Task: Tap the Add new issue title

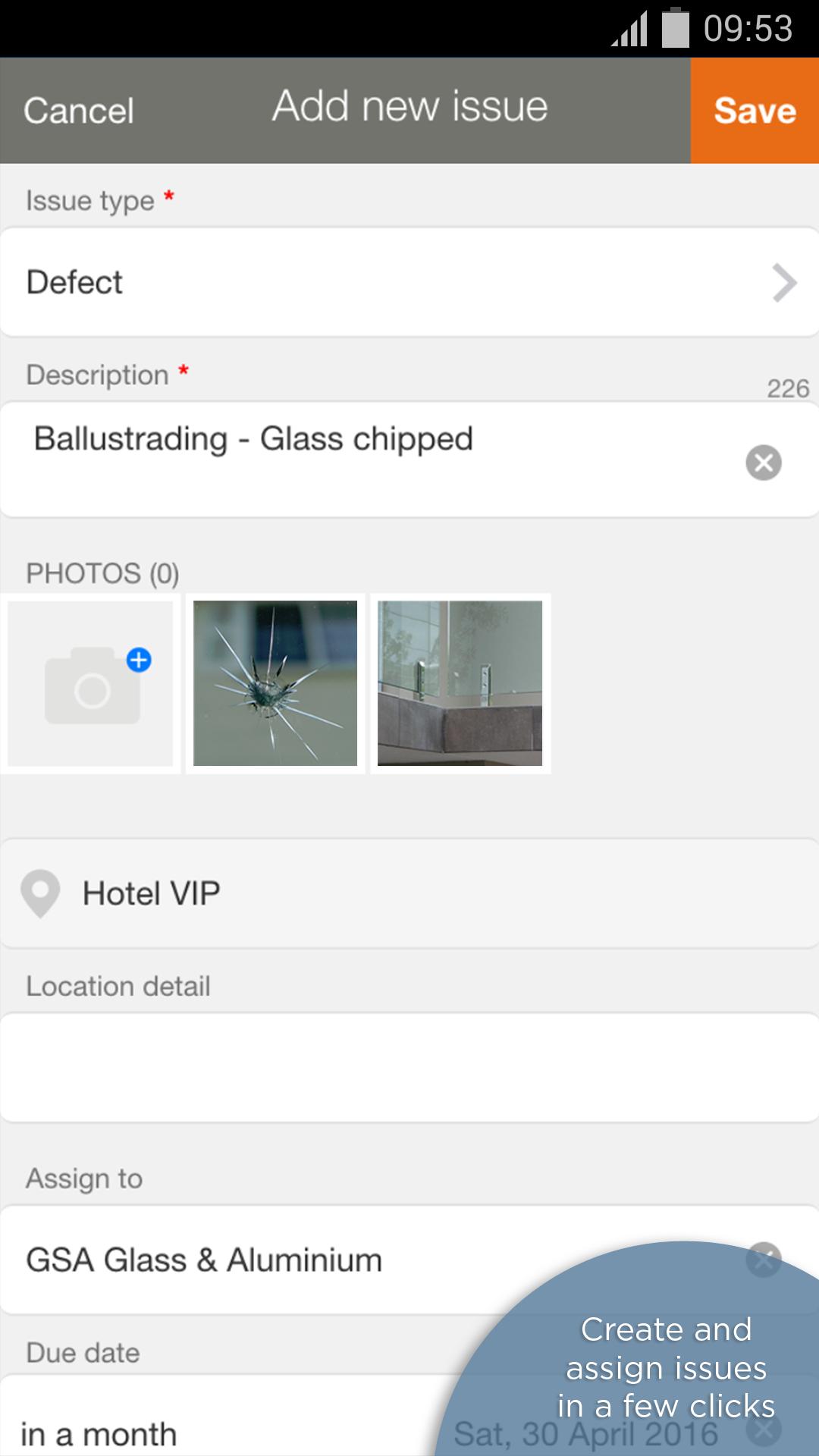Action: point(409,106)
